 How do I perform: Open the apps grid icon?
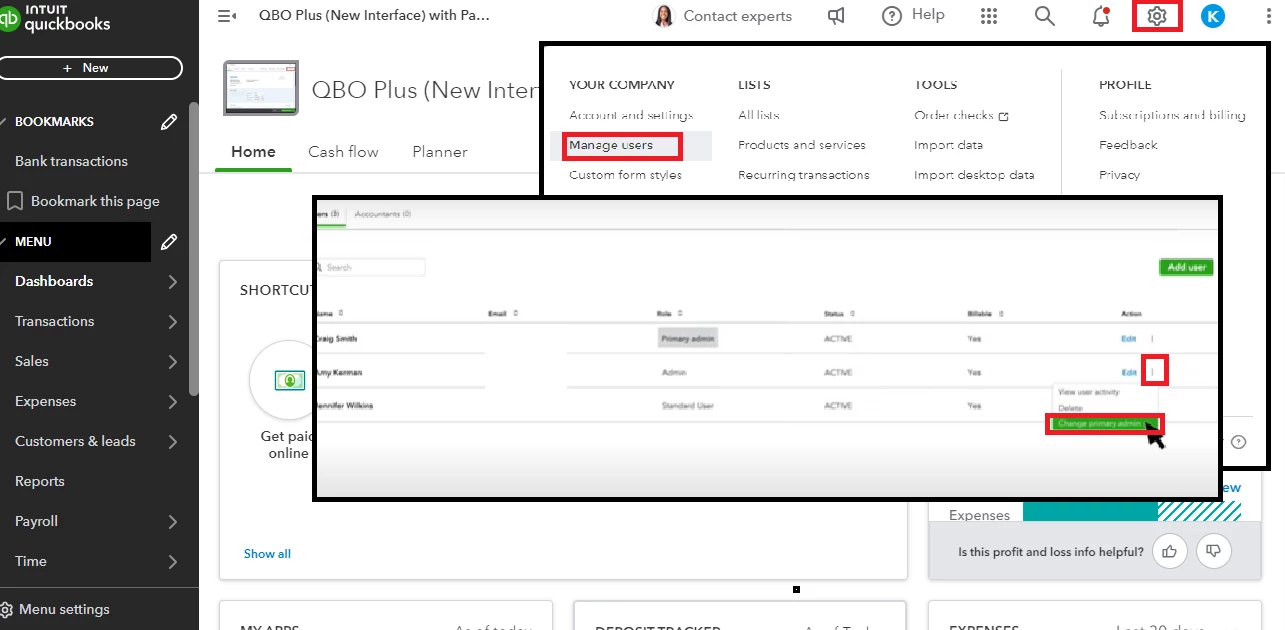click(989, 16)
